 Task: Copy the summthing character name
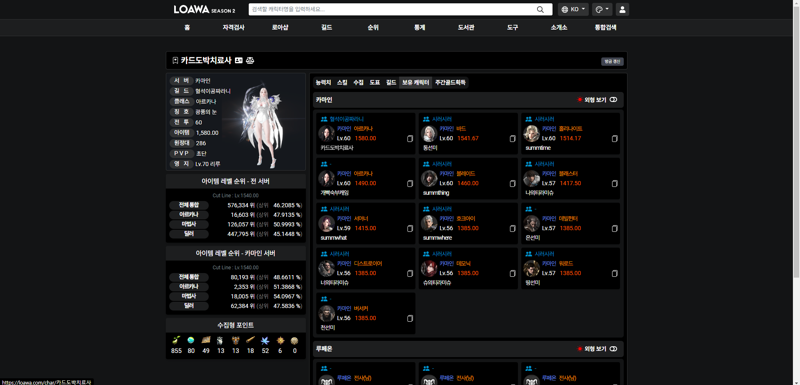(x=512, y=184)
